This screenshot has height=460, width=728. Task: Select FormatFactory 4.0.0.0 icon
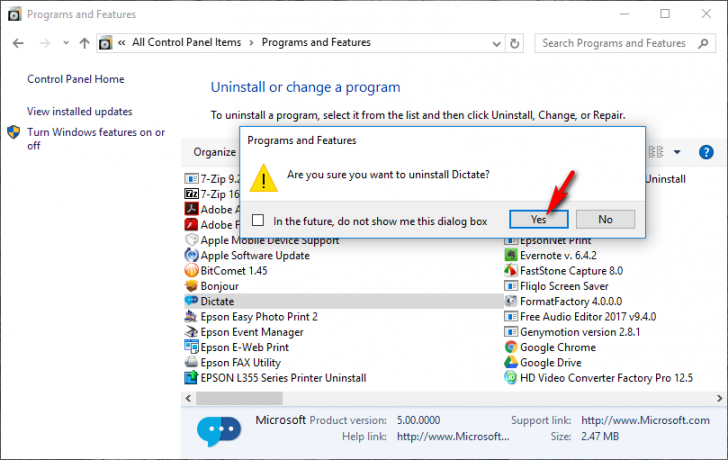pos(511,301)
